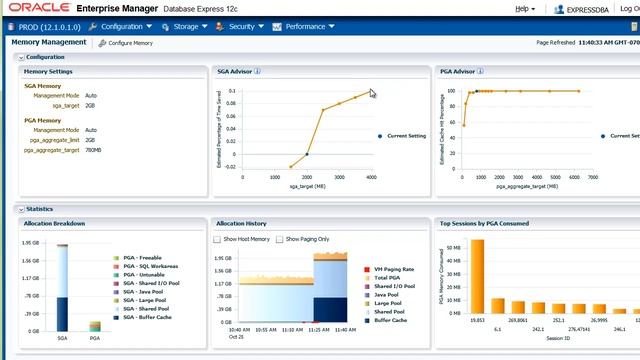Click the sga_target value 2GB
640x360 pixels.
click(90, 106)
